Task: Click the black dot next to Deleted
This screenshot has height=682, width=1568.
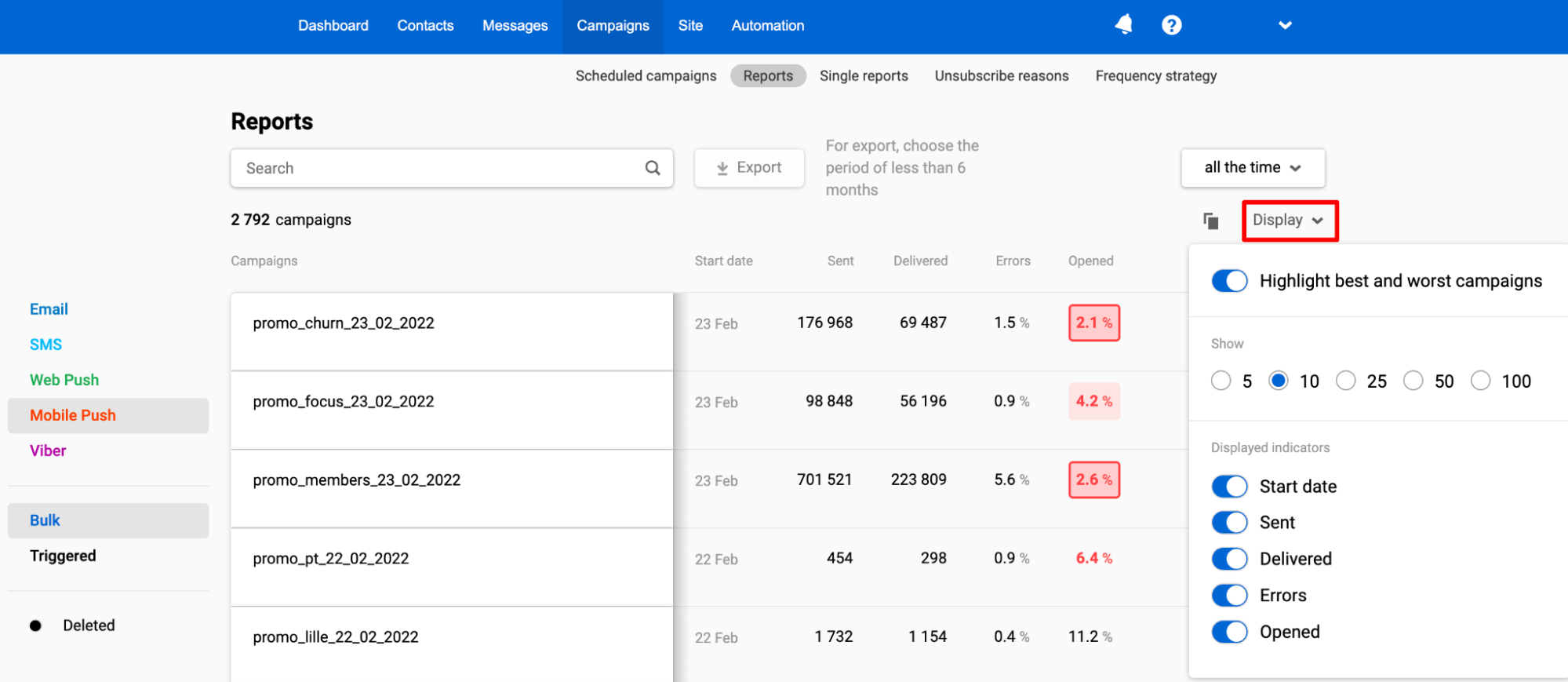Action: pos(35,625)
